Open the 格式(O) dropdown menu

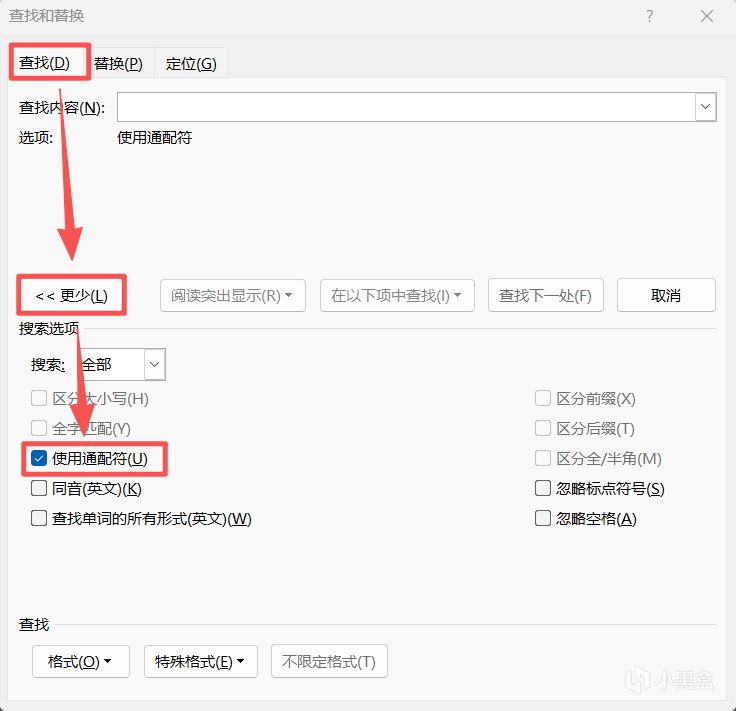pos(81,661)
